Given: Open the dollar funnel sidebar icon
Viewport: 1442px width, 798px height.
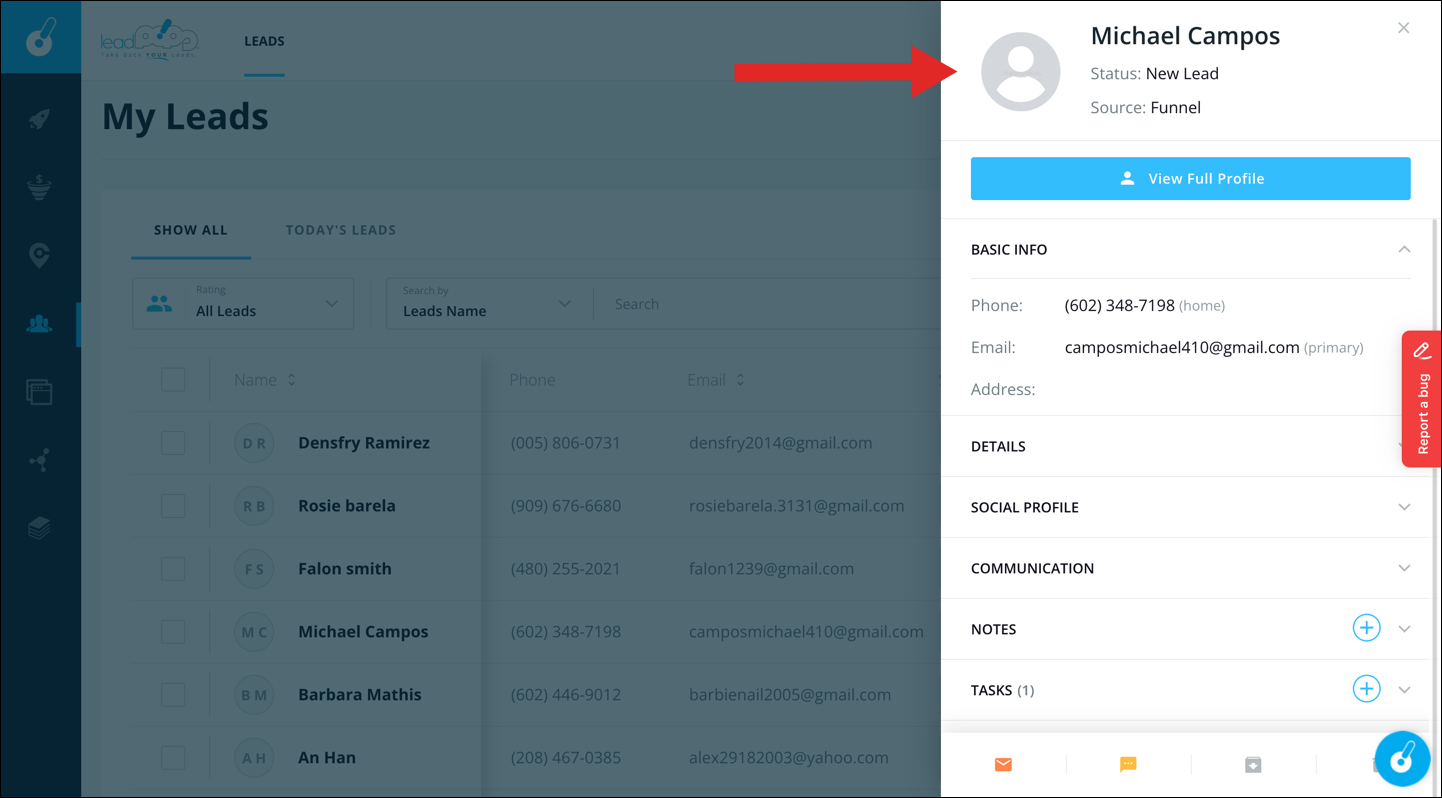Looking at the screenshot, I should [39, 187].
